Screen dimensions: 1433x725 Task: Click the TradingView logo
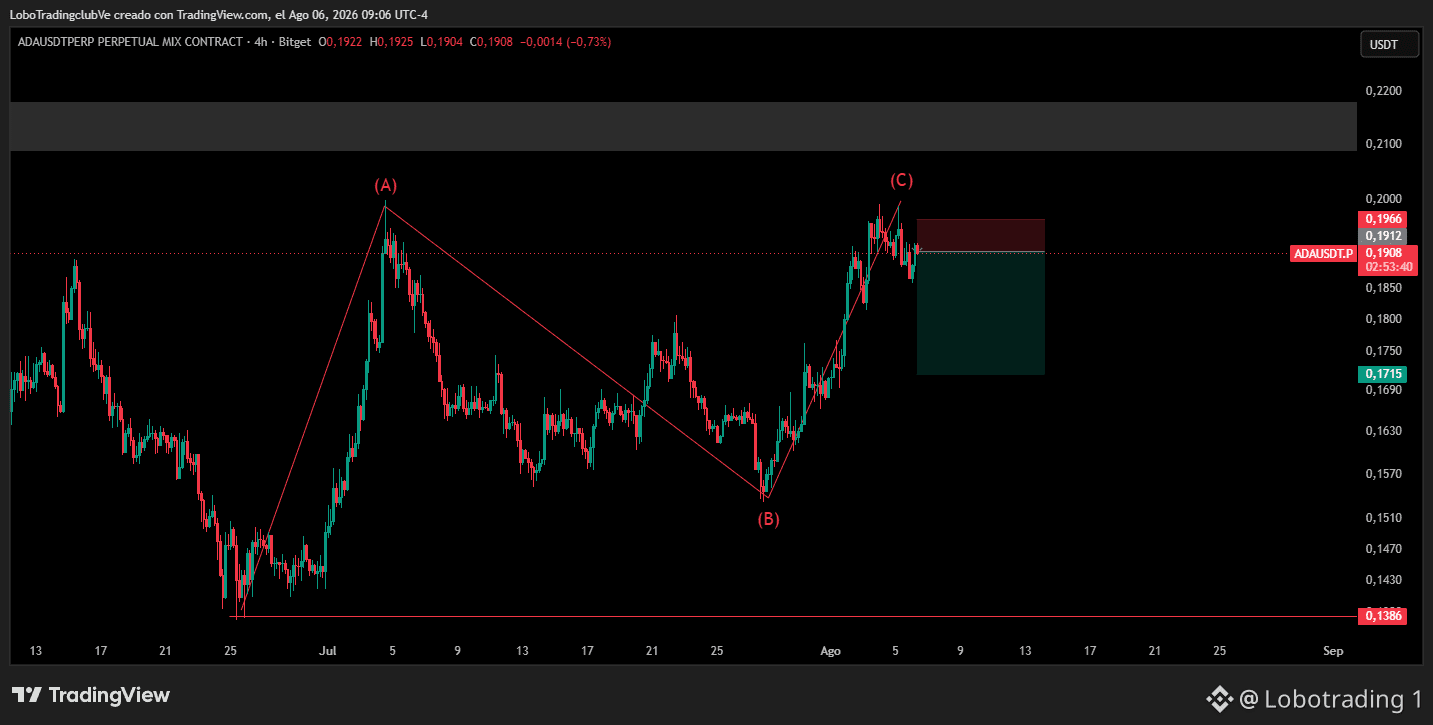pyautogui.click(x=91, y=695)
